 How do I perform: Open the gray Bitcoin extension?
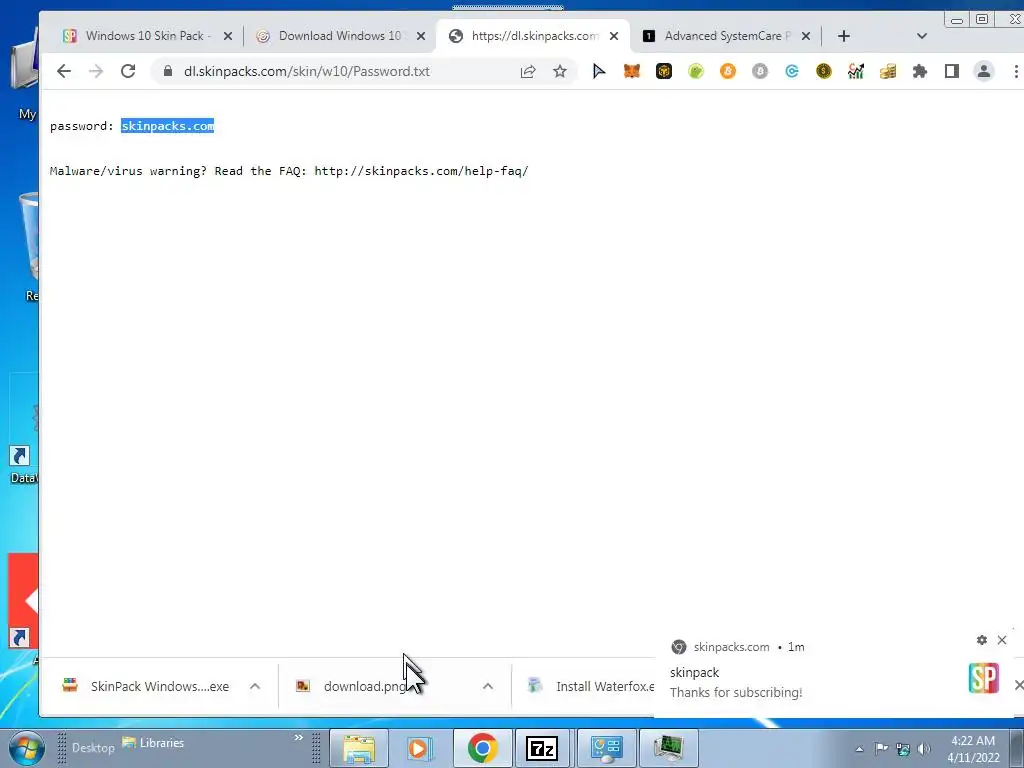click(x=760, y=71)
